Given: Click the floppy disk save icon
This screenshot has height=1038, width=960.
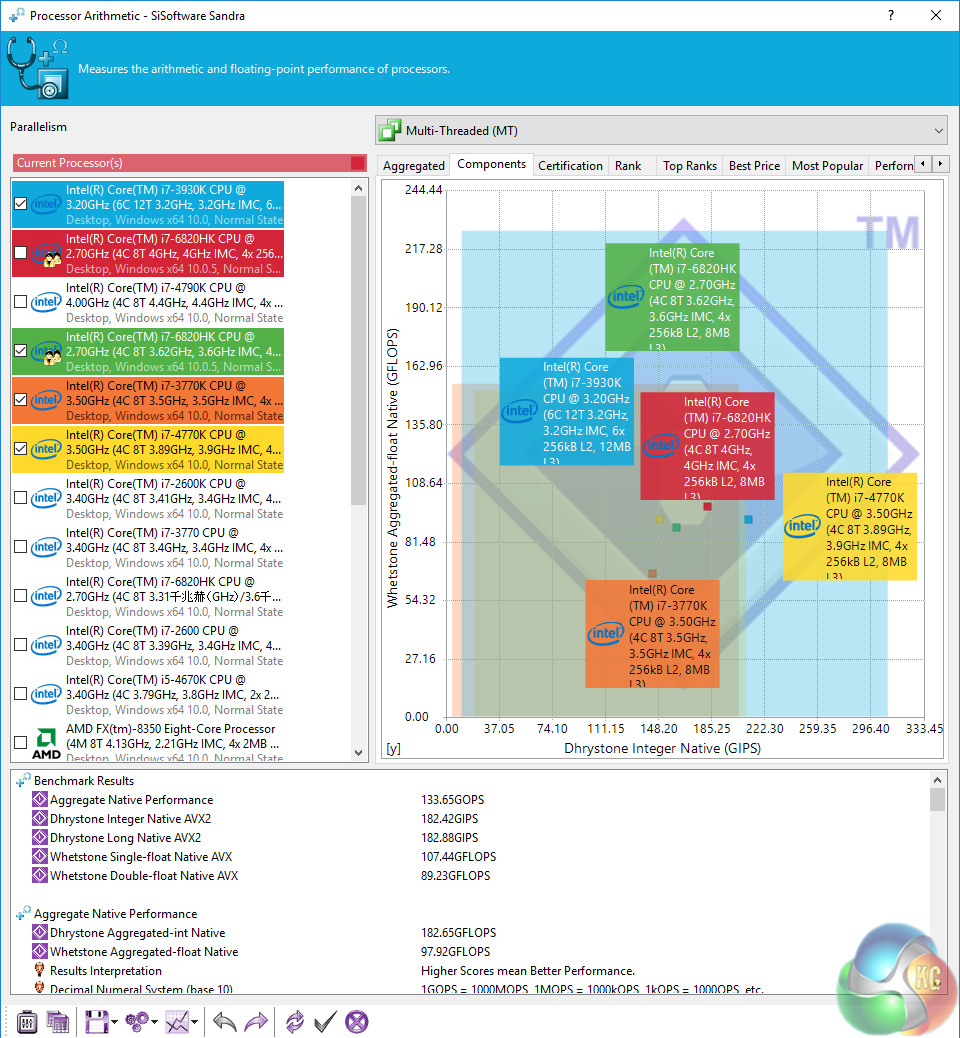Looking at the screenshot, I should [97, 1021].
